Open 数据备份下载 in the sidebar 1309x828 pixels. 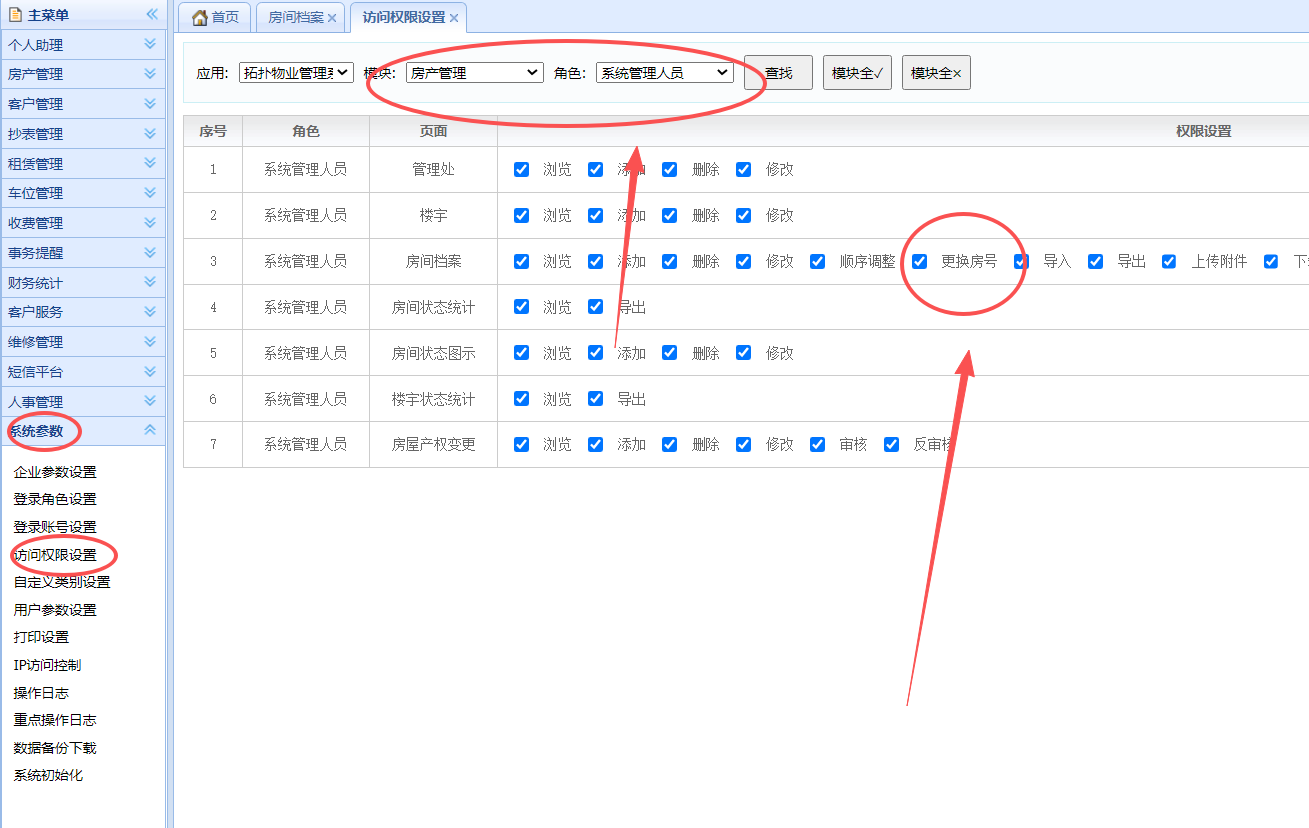(x=55, y=748)
